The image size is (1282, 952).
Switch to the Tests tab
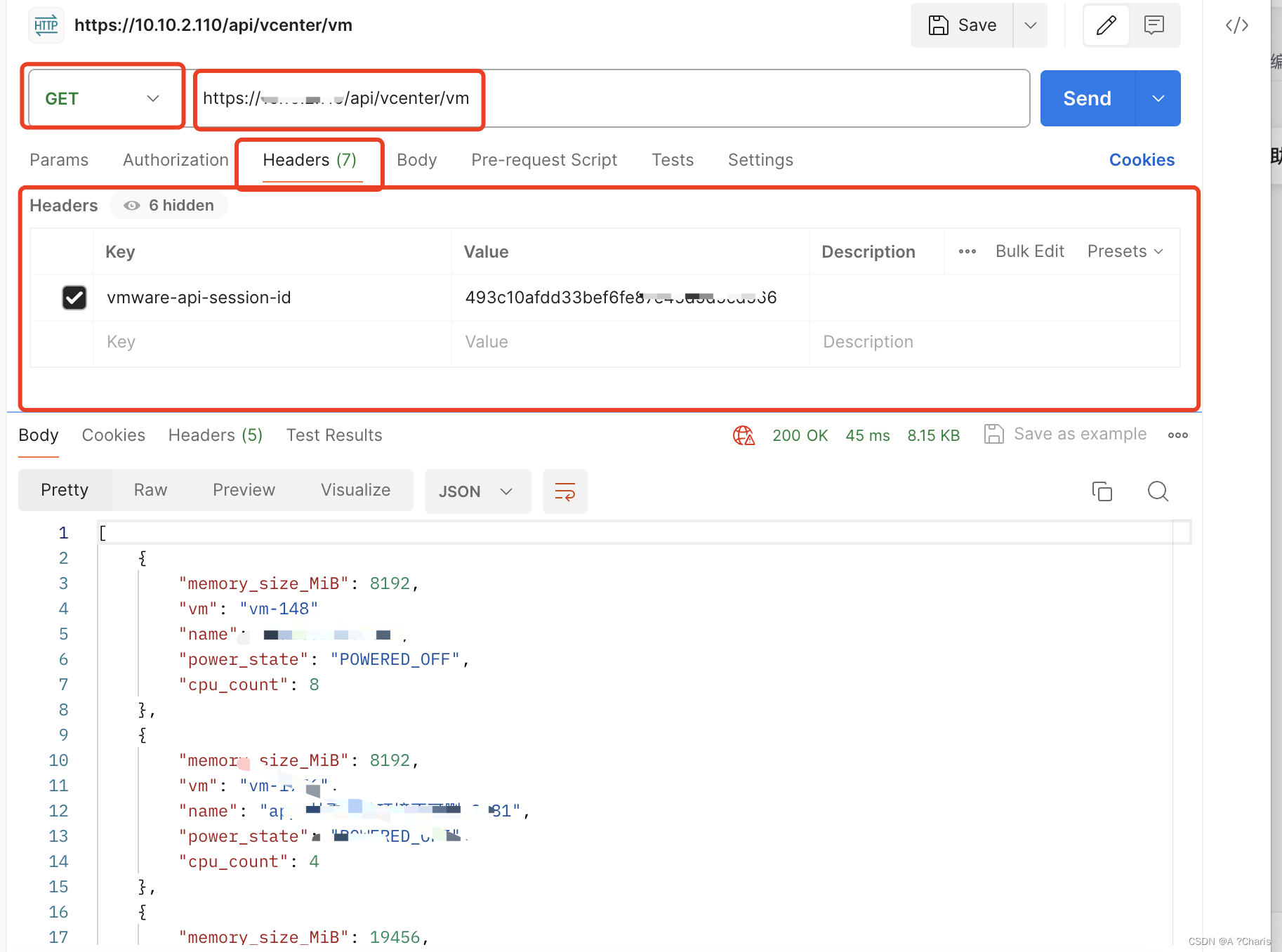tap(673, 160)
